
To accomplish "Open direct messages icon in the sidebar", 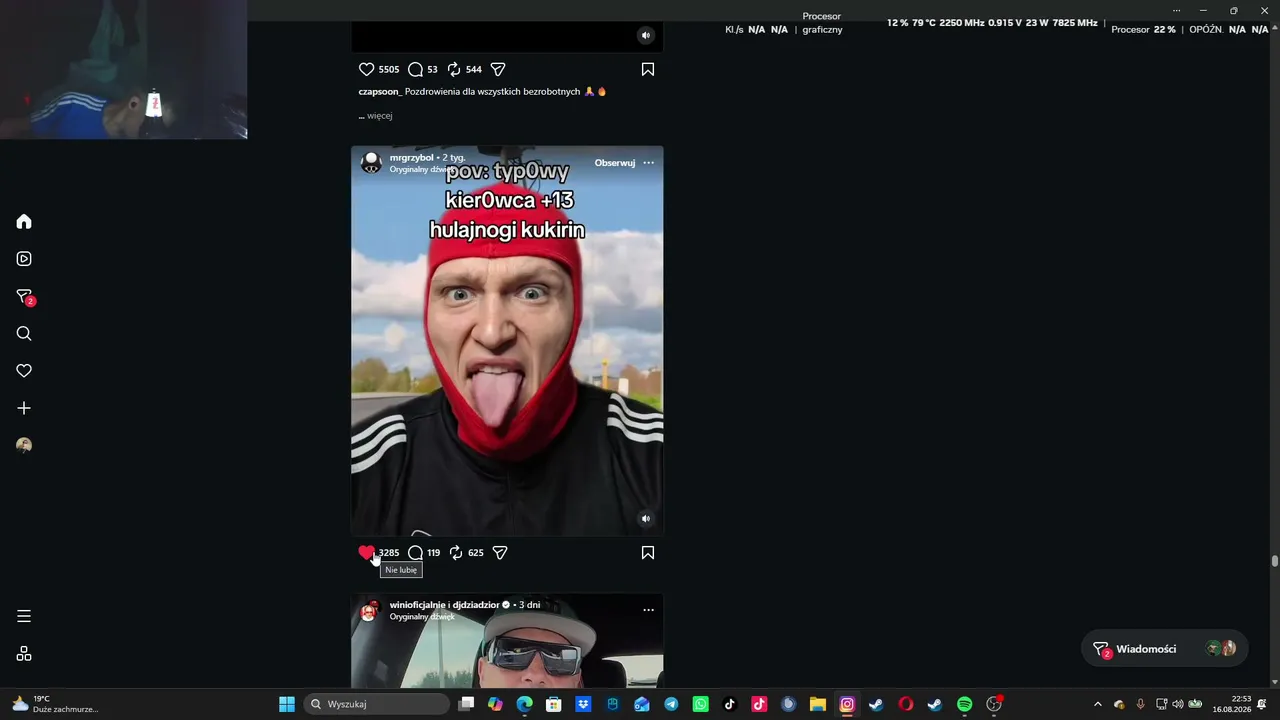I will pos(25,297).
